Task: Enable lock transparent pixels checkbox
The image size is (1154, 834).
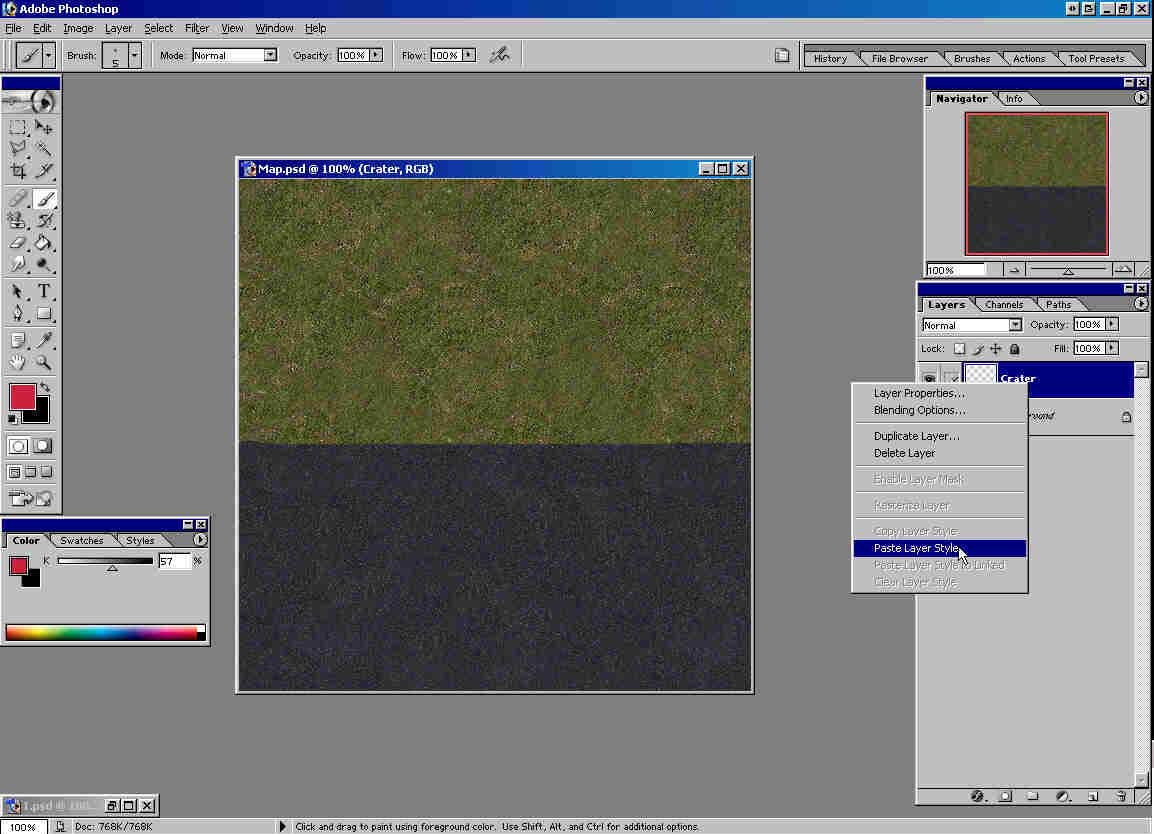Action: (x=959, y=349)
